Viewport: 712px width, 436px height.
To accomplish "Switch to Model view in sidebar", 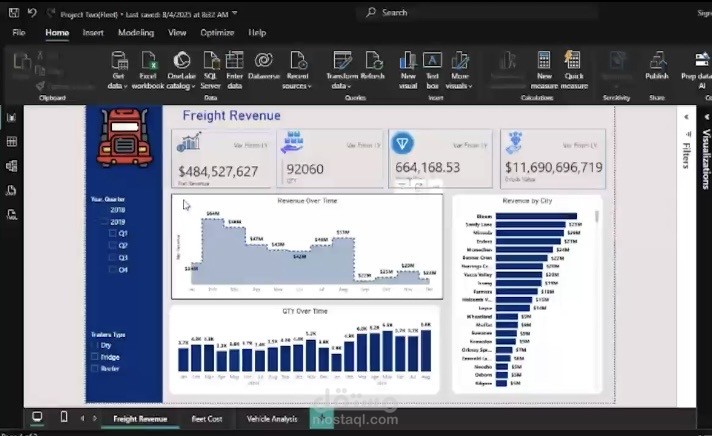I will tap(12, 166).
